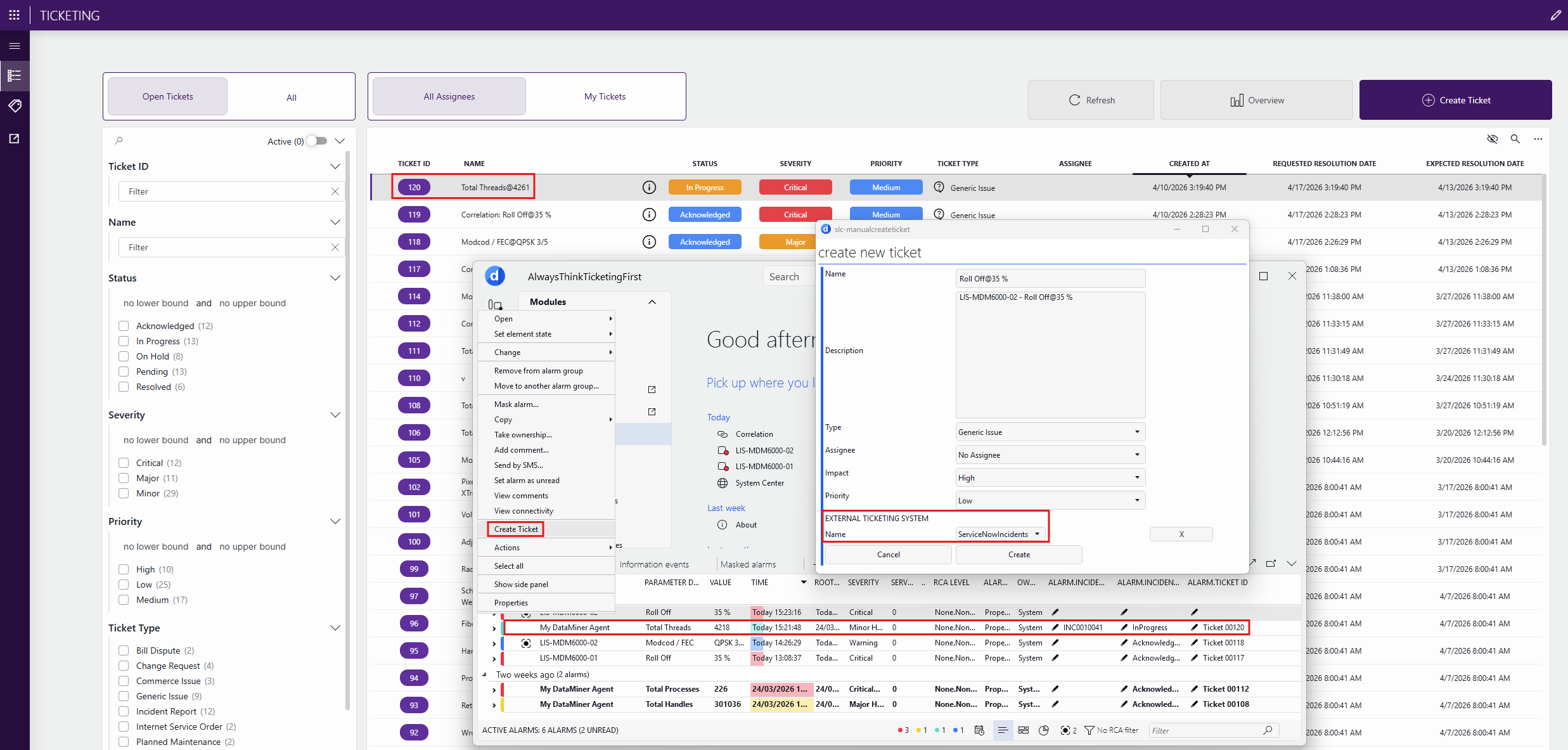Open the apps grid launcher icon

[x=14, y=15]
